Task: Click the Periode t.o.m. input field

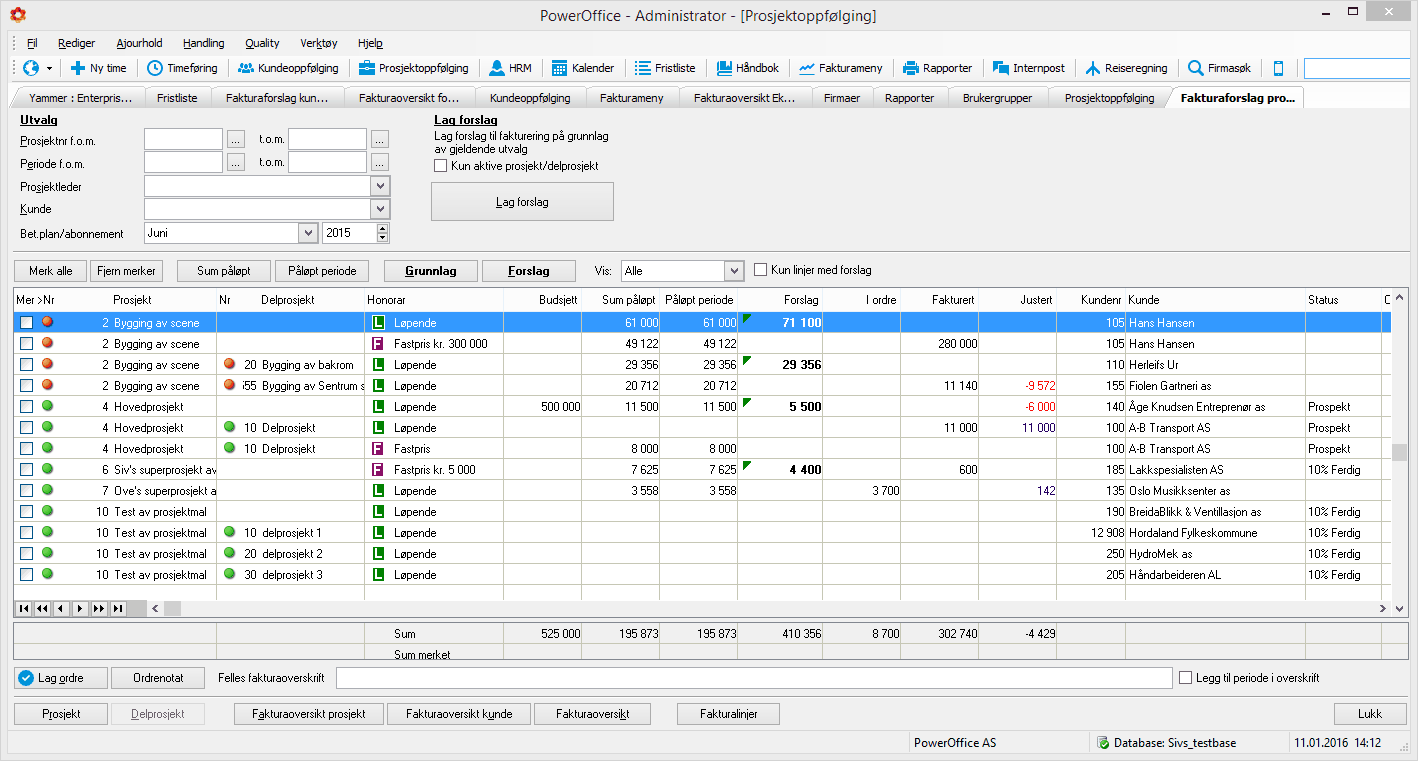Action: click(327, 162)
